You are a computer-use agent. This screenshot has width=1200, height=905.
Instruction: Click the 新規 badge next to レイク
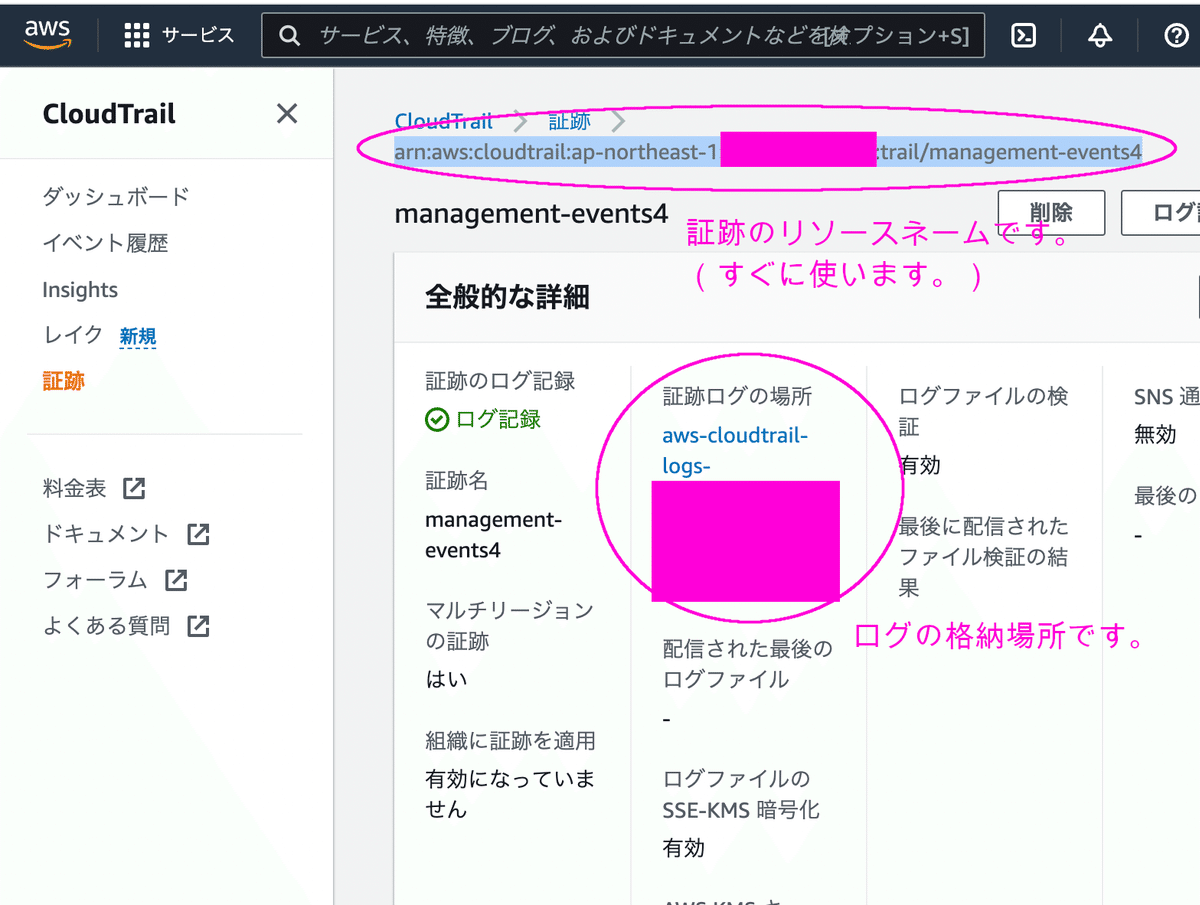[x=138, y=337]
